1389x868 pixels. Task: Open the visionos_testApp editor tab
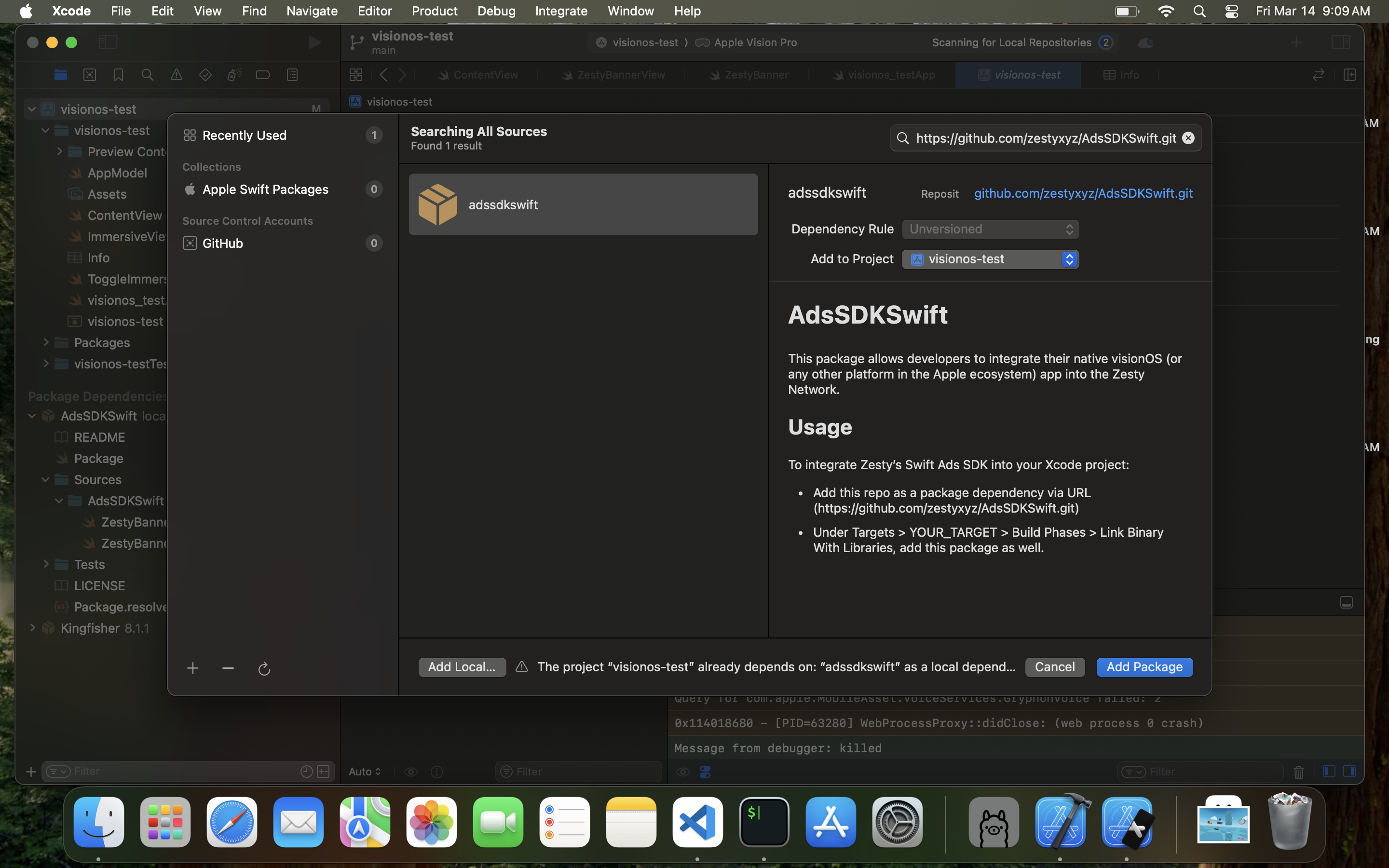[x=884, y=75]
